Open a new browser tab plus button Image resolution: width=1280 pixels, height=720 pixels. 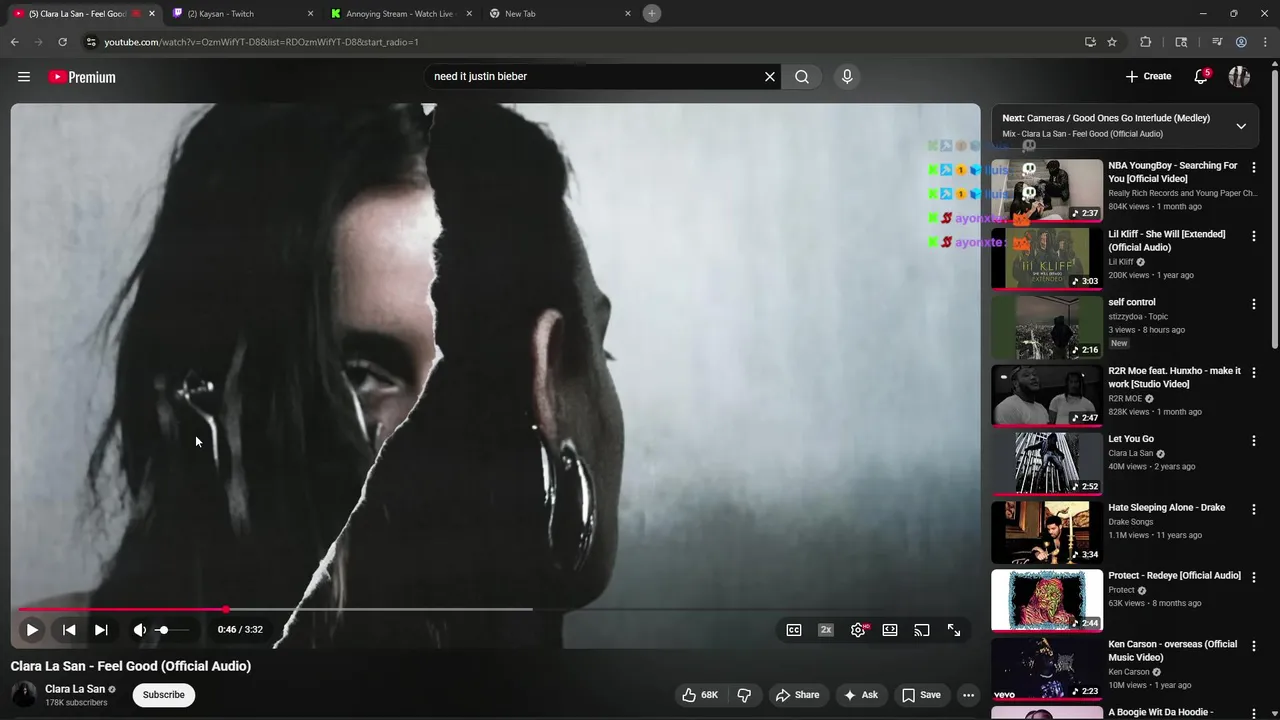click(652, 13)
